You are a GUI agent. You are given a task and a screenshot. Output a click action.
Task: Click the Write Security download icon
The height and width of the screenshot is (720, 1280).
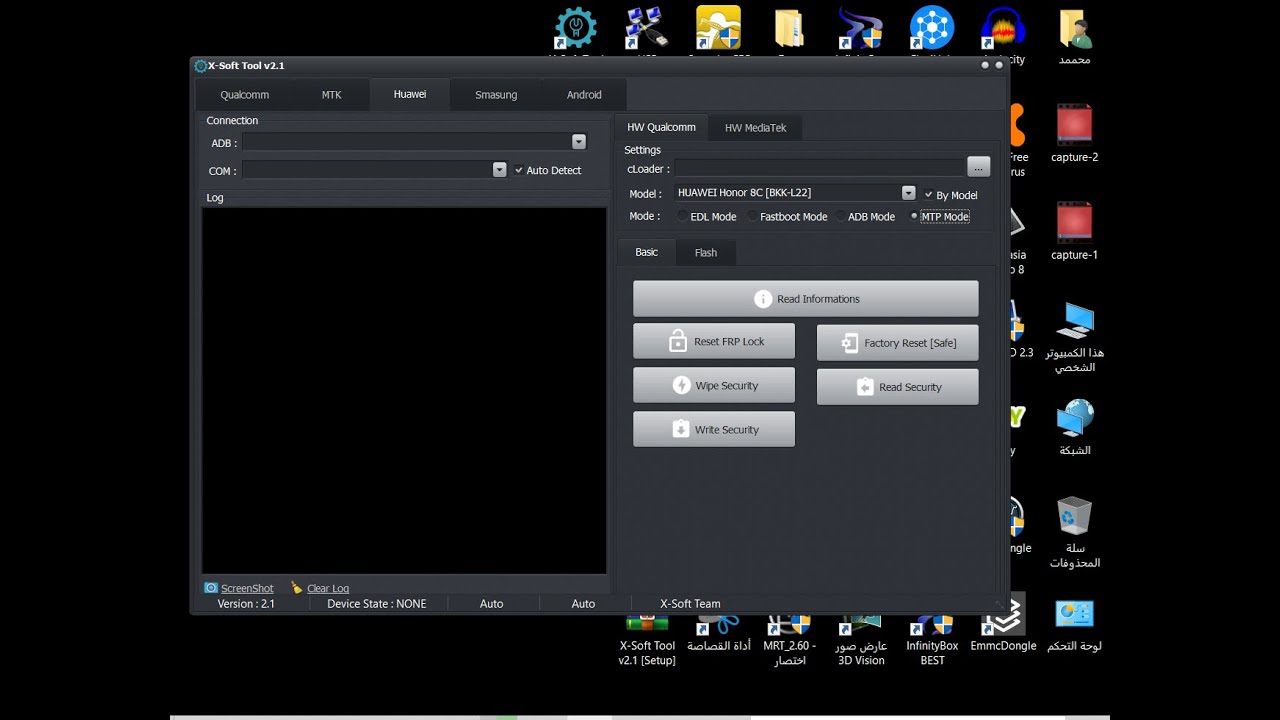coord(680,429)
